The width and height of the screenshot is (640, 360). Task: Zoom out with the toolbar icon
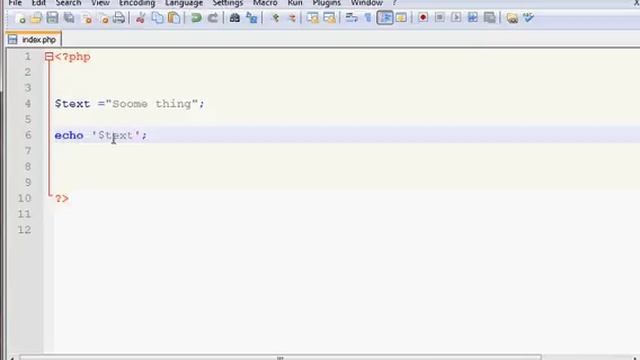click(291, 18)
